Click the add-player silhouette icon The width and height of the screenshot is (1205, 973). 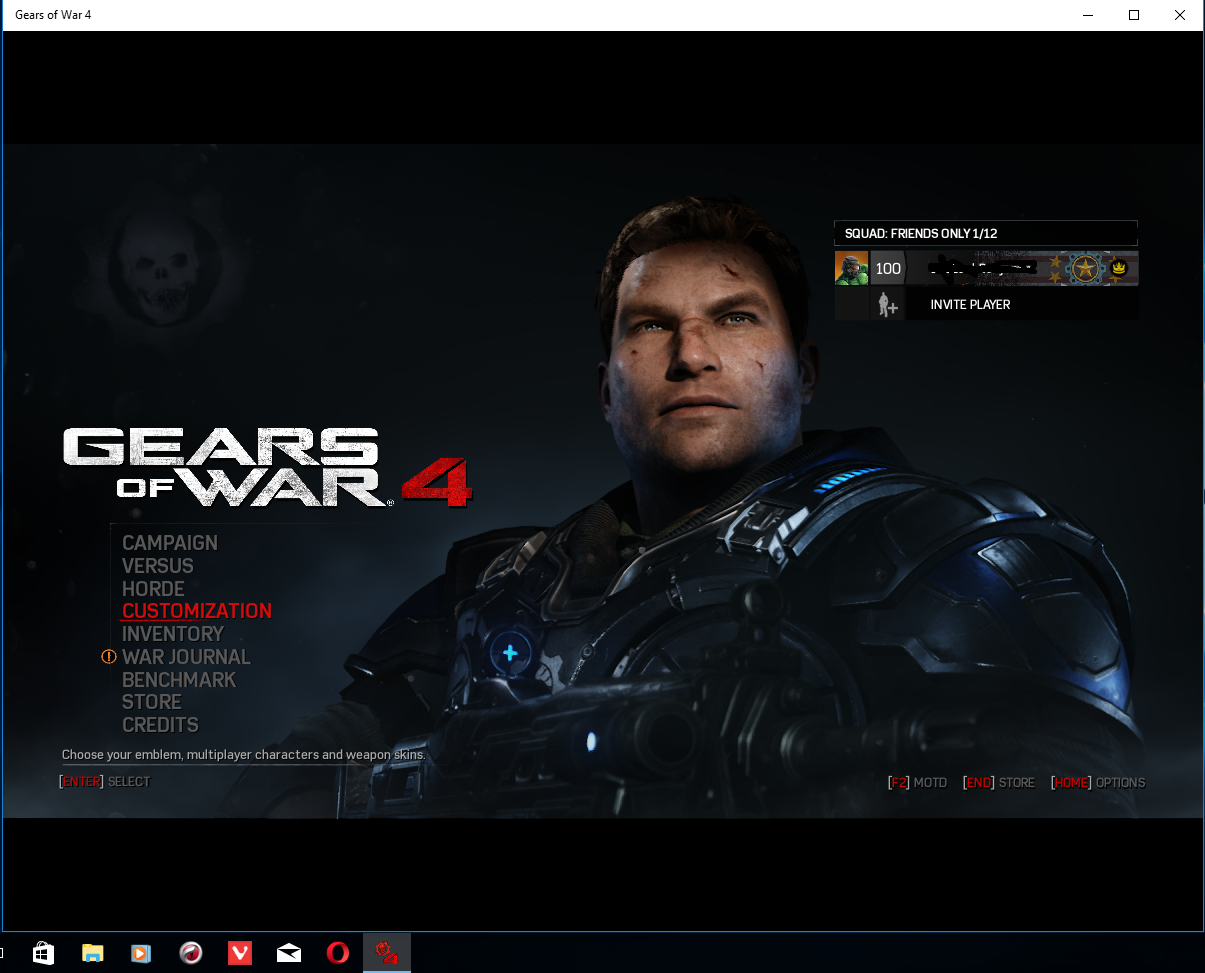[888, 305]
